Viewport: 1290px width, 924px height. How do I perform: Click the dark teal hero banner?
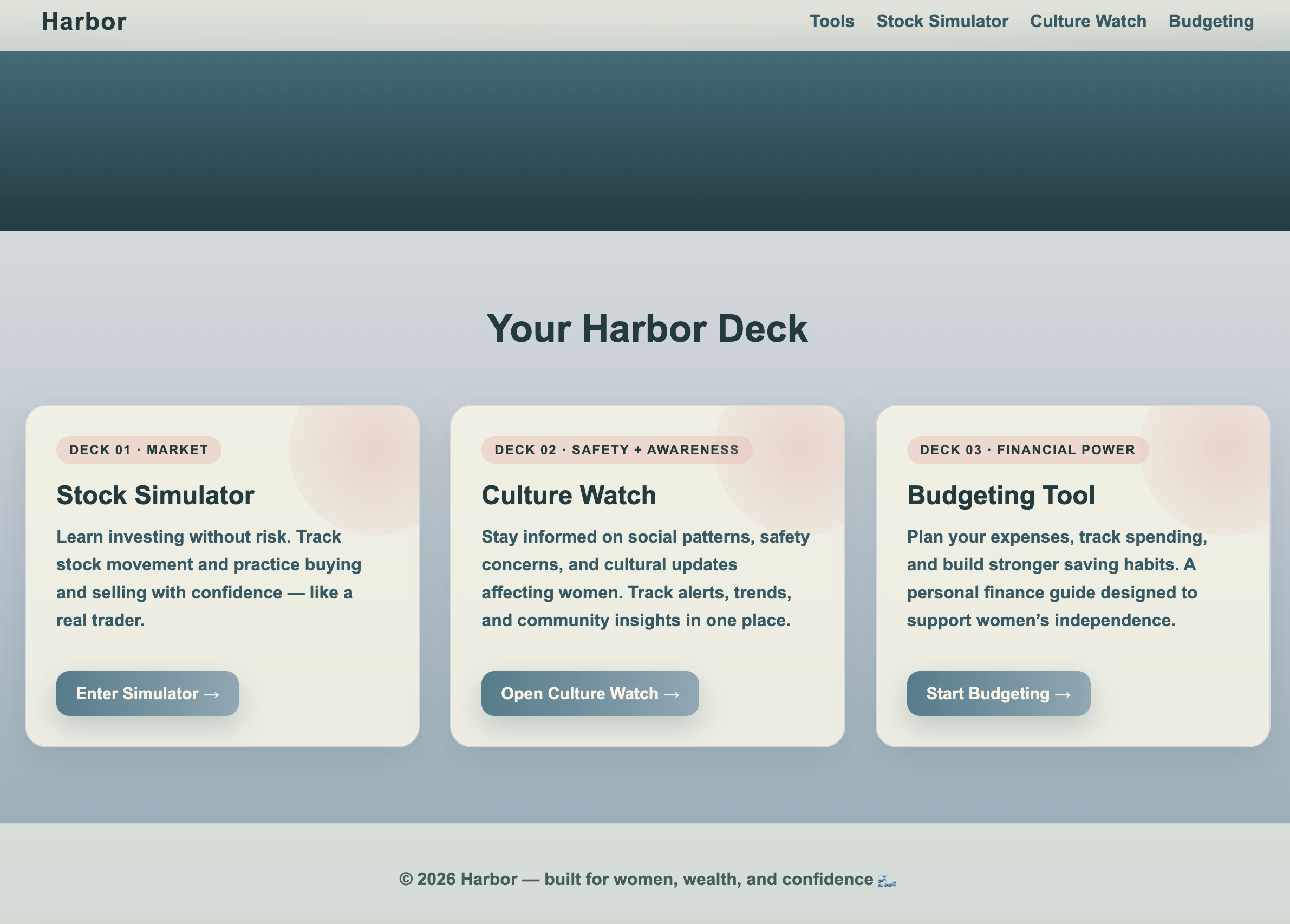(645, 141)
